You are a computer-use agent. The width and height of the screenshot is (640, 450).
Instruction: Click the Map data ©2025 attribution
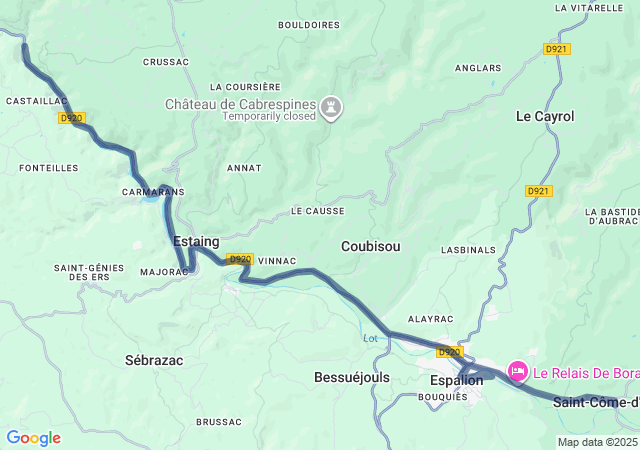point(598,442)
